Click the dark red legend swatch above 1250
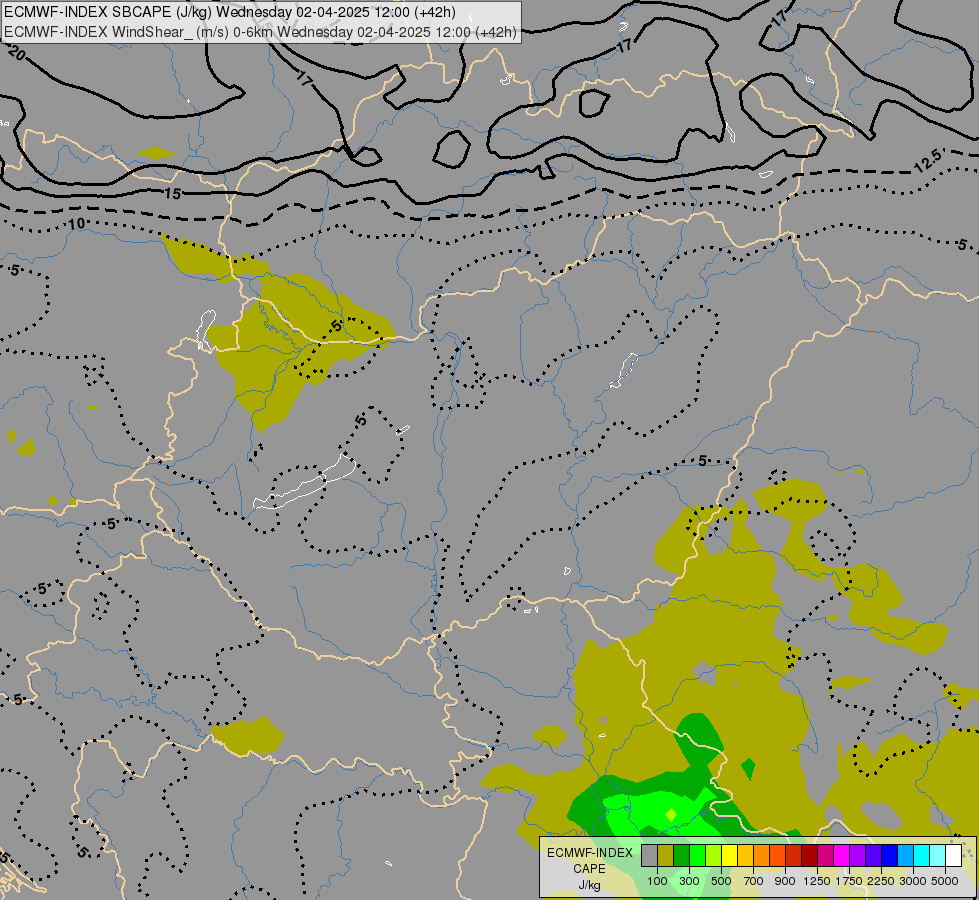Viewport: 979px width, 900px height. coord(809,856)
